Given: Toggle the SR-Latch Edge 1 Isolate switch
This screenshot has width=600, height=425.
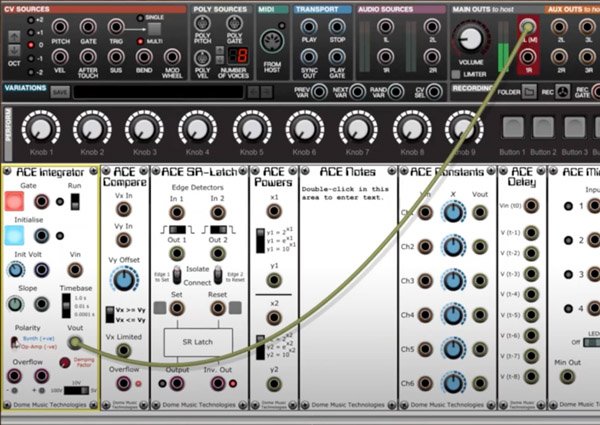Looking at the screenshot, I should [x=177, y=275].
